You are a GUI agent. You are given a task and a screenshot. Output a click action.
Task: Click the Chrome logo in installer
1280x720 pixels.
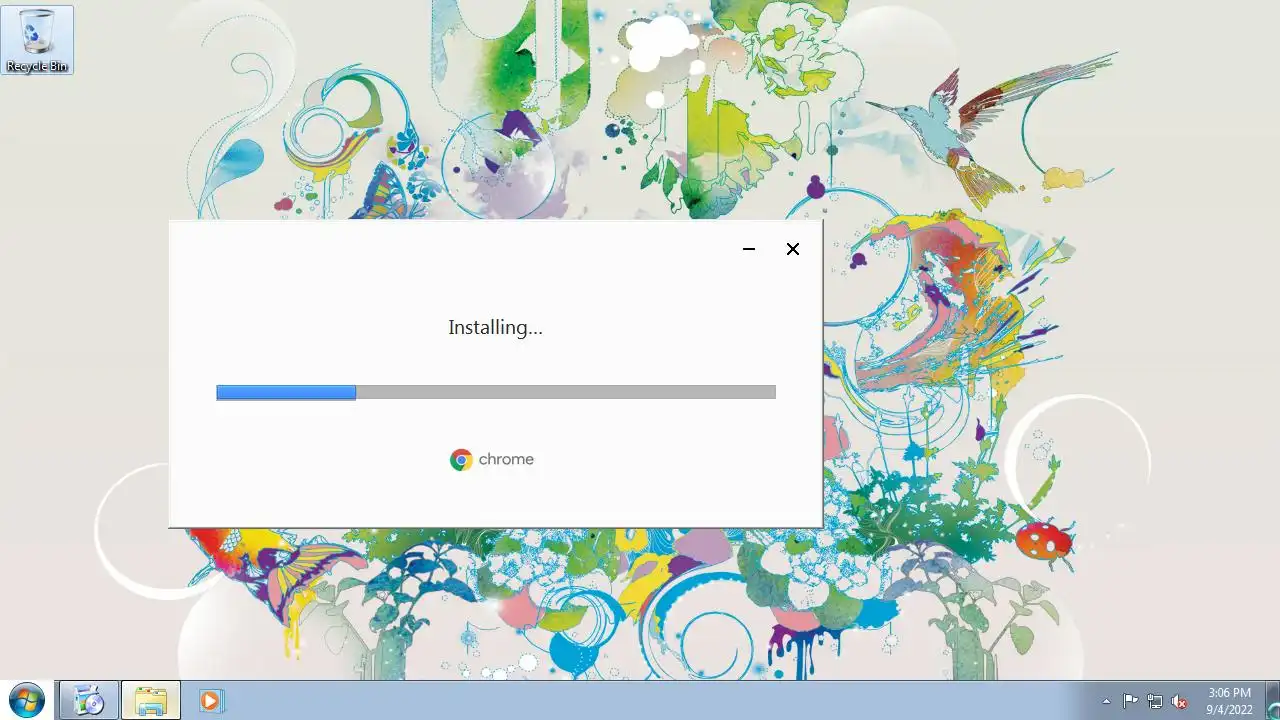pyautogui.click(x=461, y=460)
